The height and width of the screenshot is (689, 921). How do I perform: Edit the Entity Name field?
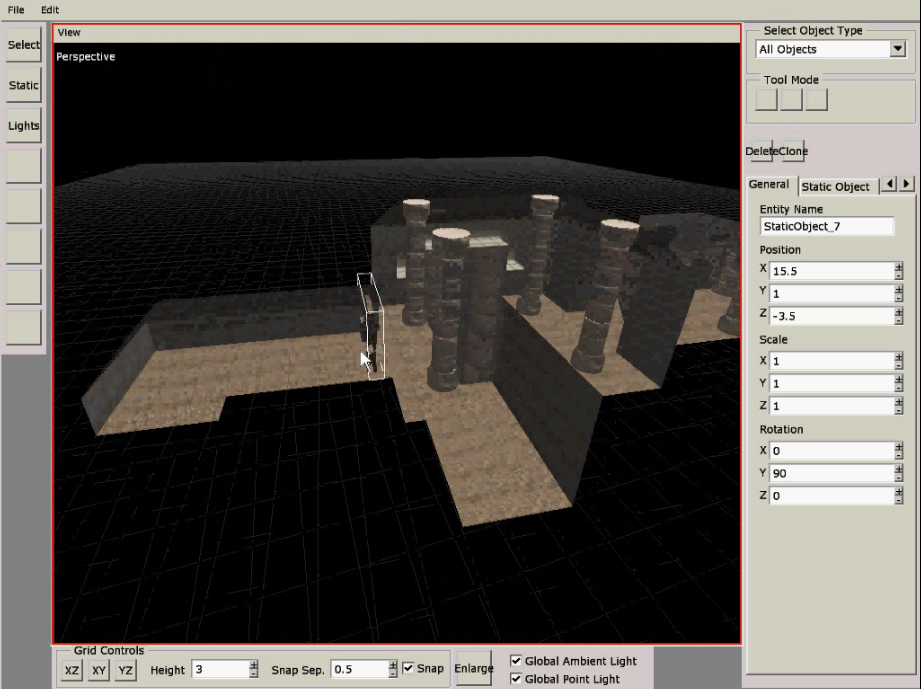click(x=827, y=226)
